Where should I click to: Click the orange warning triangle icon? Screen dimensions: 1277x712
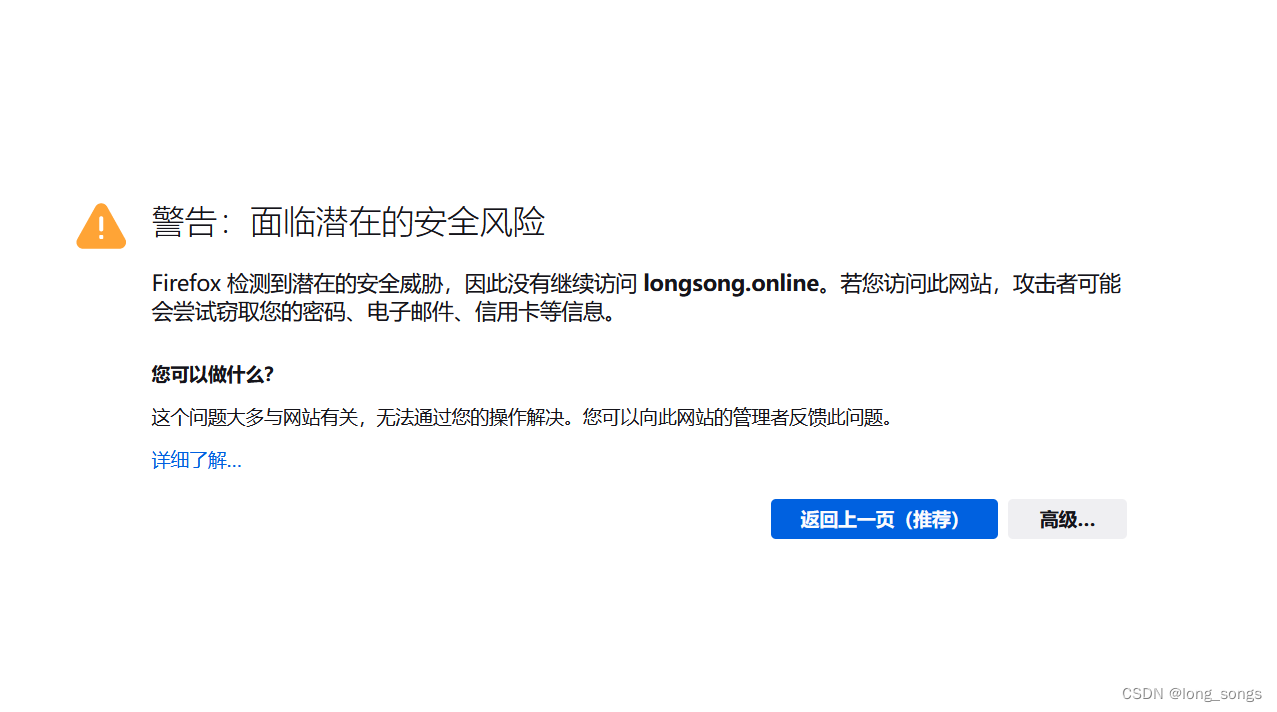[101, 226]
